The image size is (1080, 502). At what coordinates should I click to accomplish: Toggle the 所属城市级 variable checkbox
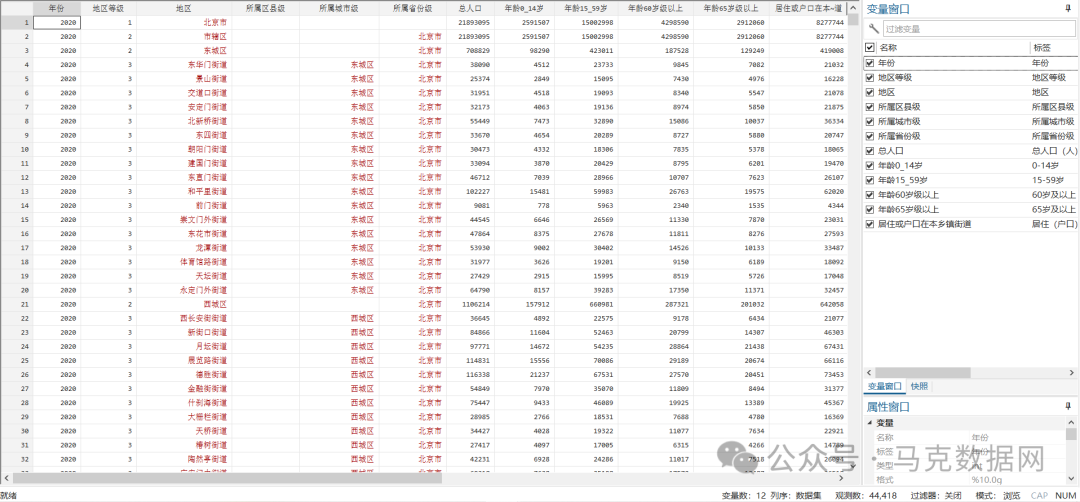(x=870, y=121)
